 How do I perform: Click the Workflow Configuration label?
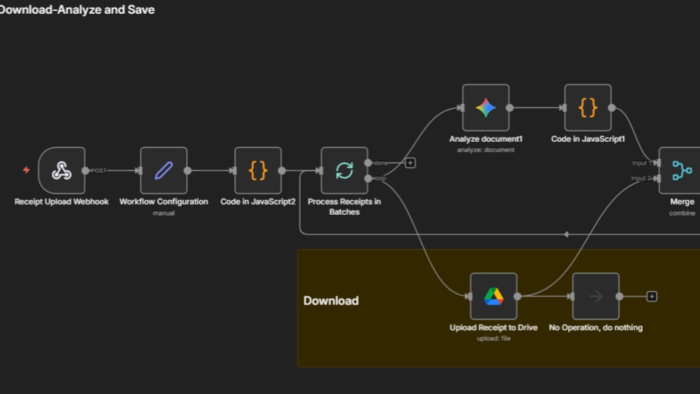coord(164,202)
